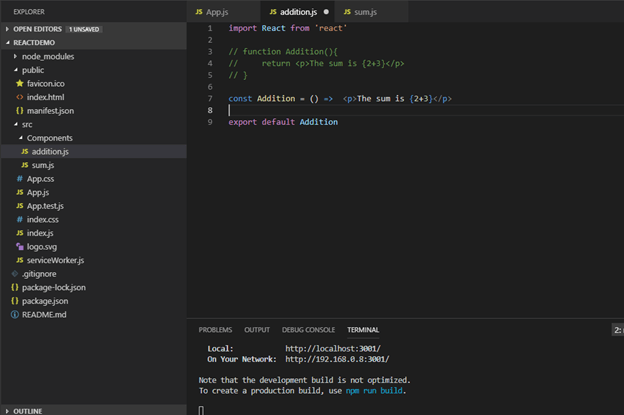Expand the Outline section
This screenshot has height=415, width=624.
click(7, 410)
